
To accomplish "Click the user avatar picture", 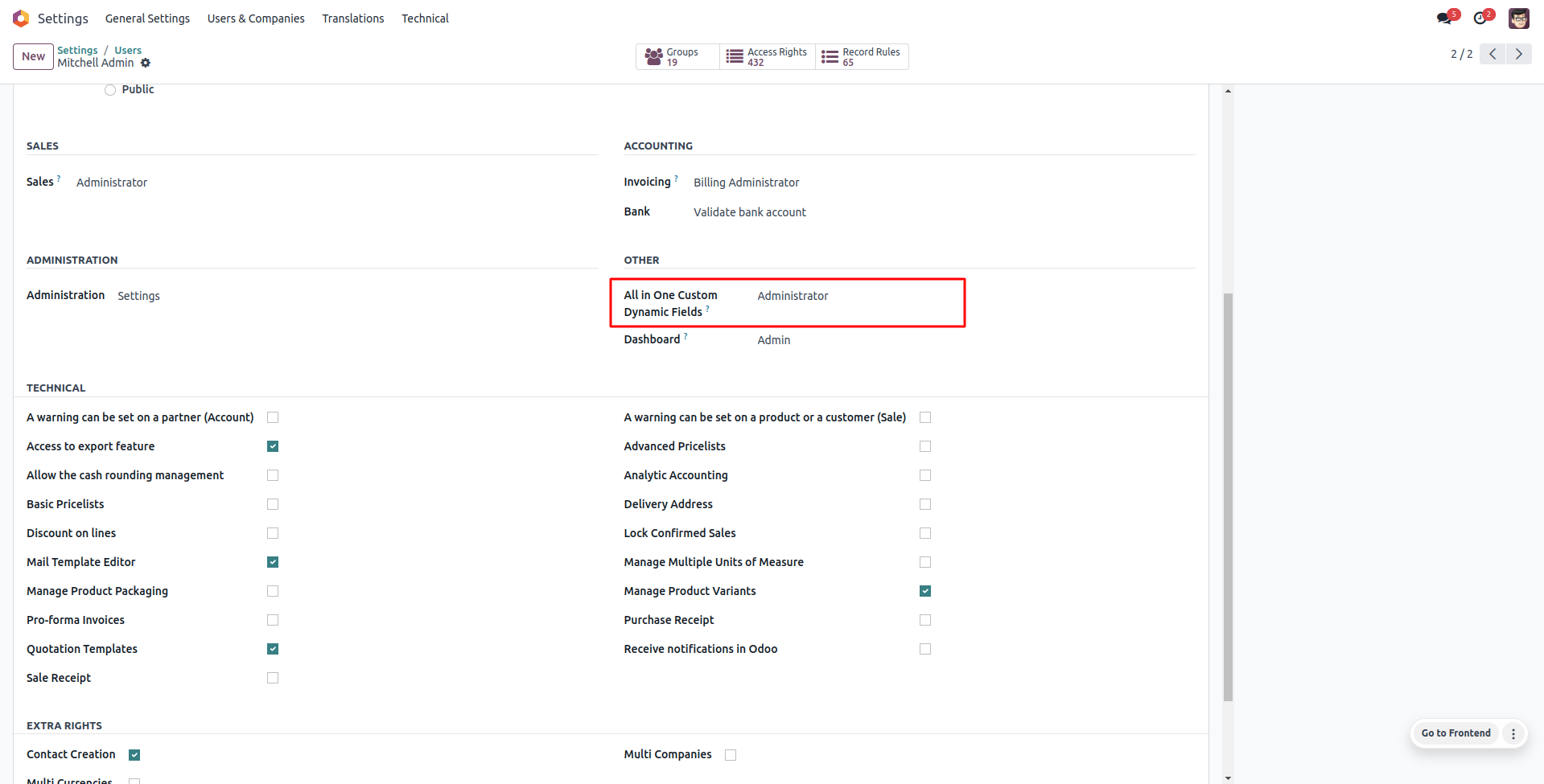I will coord(1518,18).
